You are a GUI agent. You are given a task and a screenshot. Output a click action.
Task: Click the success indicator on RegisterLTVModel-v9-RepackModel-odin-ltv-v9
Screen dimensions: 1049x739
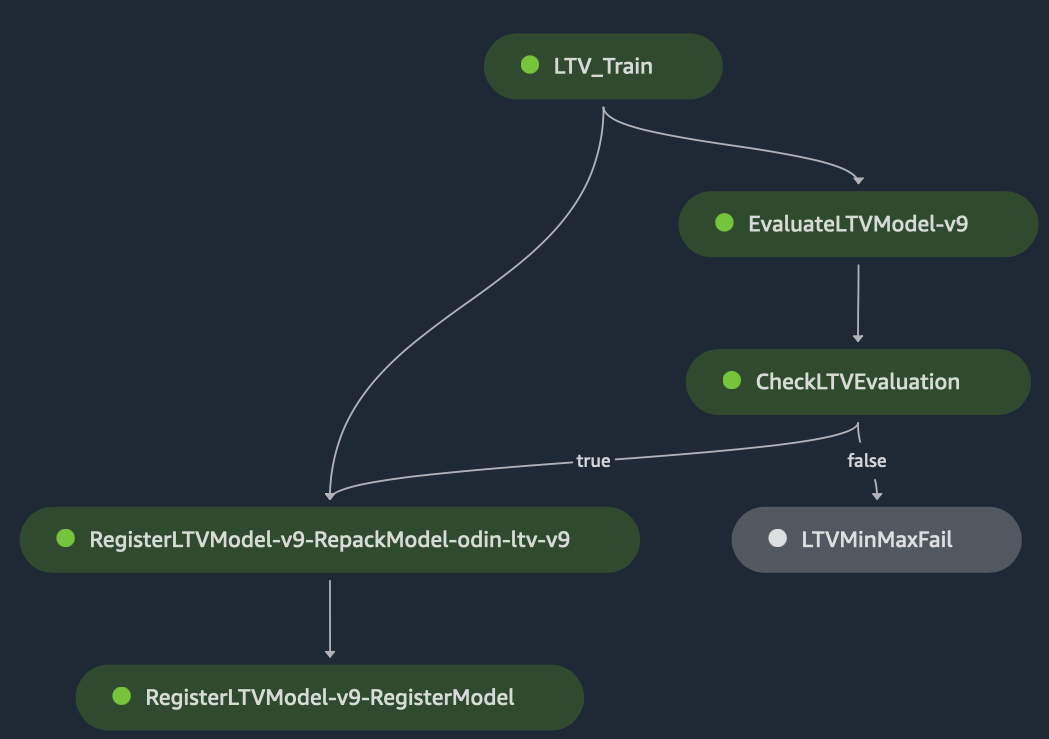point(64,539)
